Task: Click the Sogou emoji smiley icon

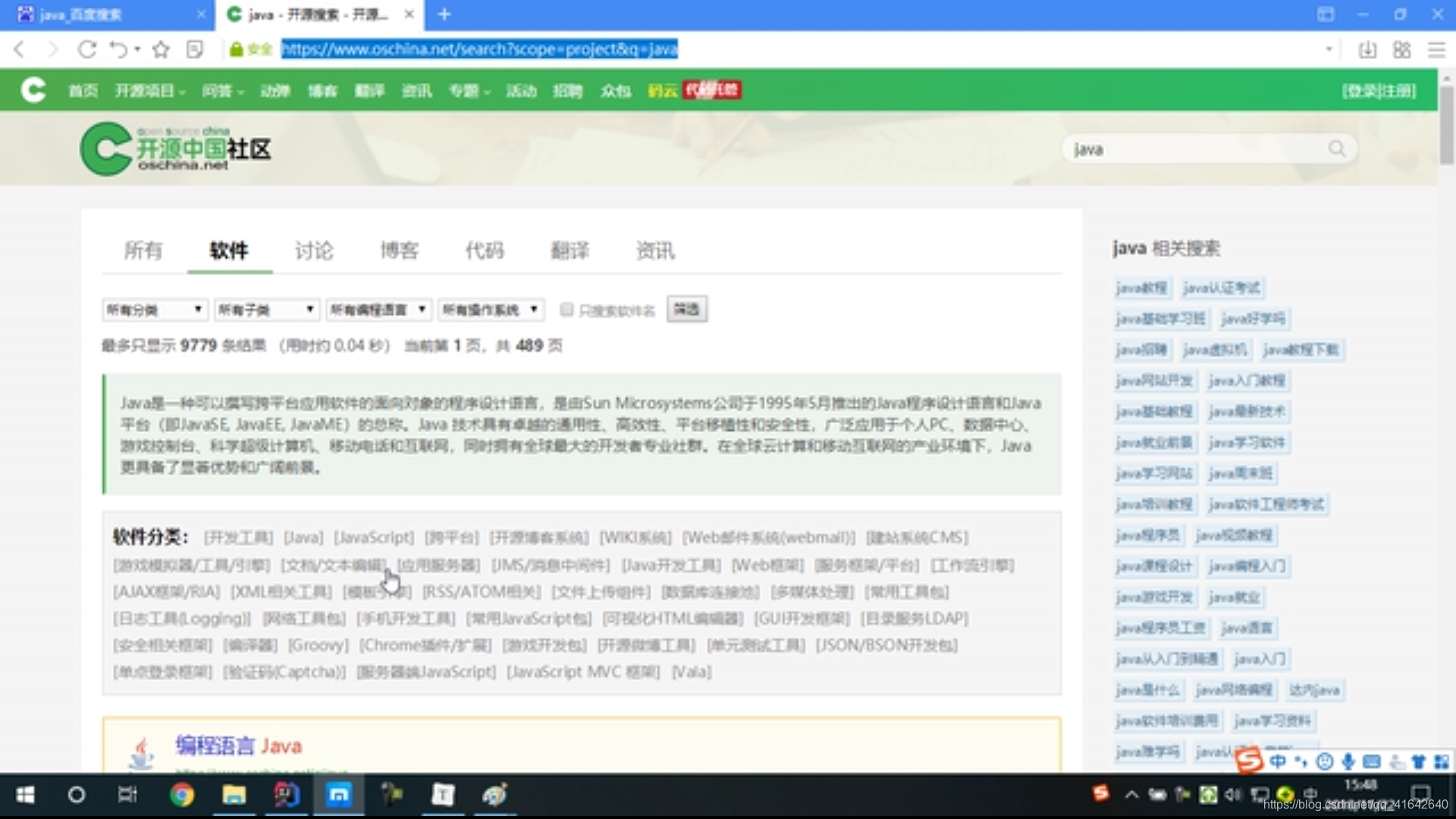Action: tap(1325, 761)
